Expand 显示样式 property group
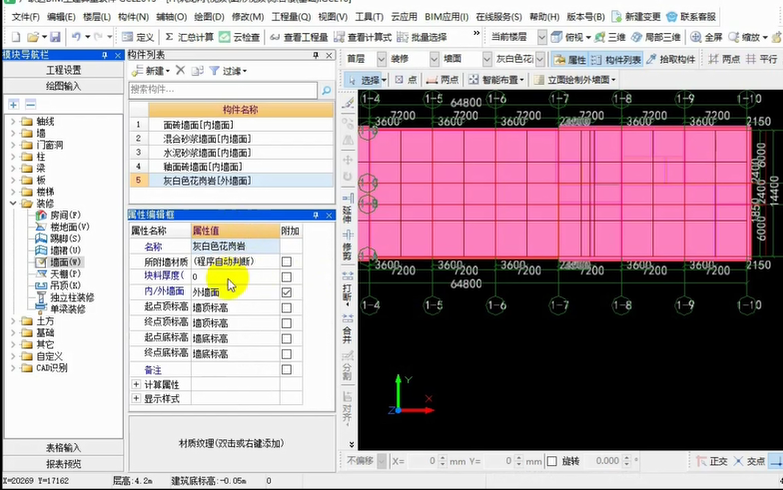 [x=136, y=398]
